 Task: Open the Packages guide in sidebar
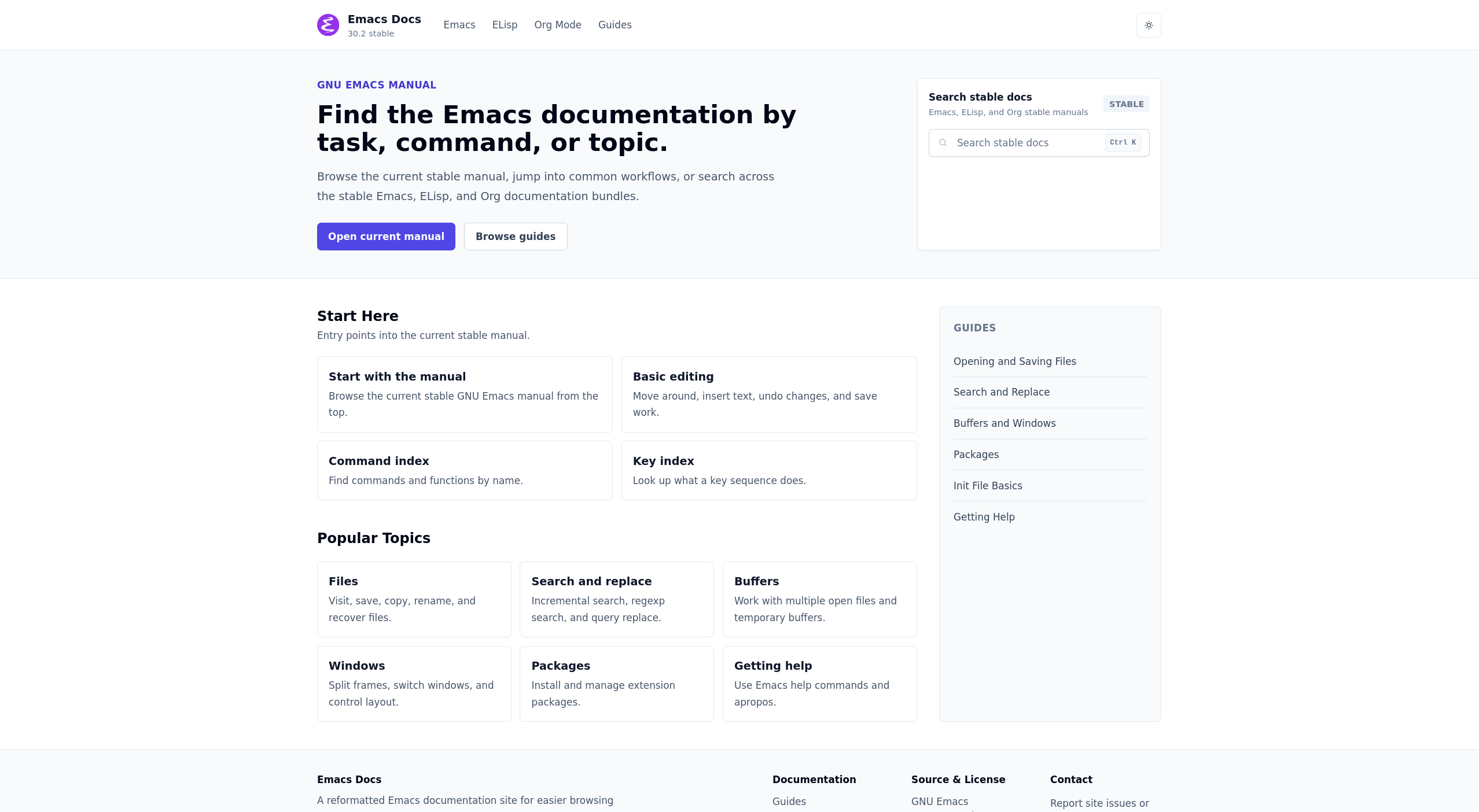976,455
